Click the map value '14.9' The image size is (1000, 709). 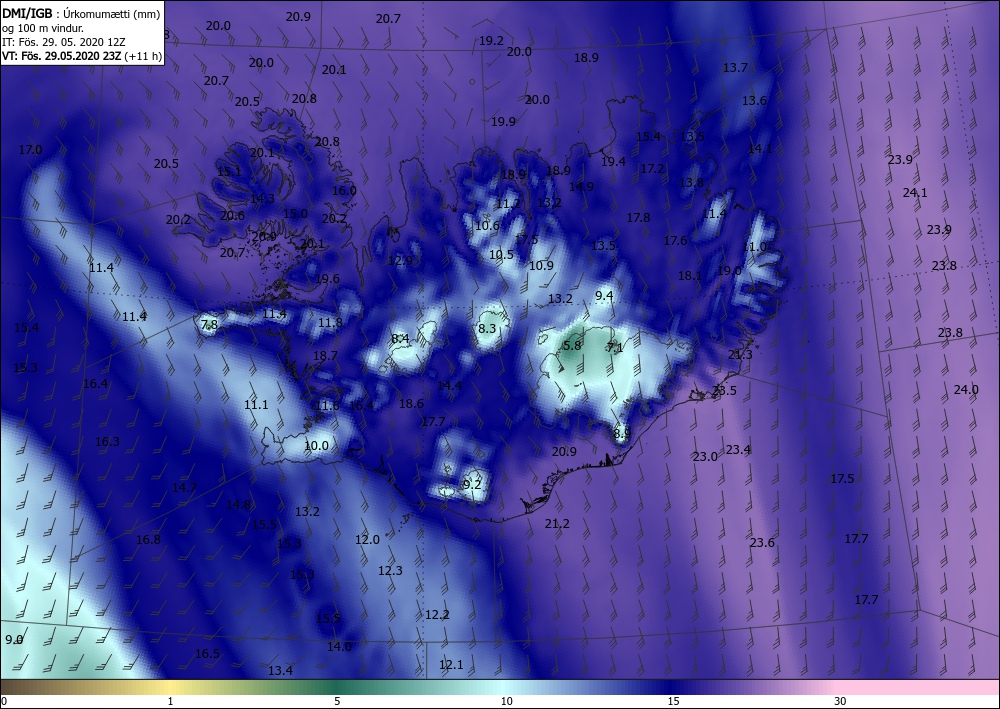tap(581, 187)
